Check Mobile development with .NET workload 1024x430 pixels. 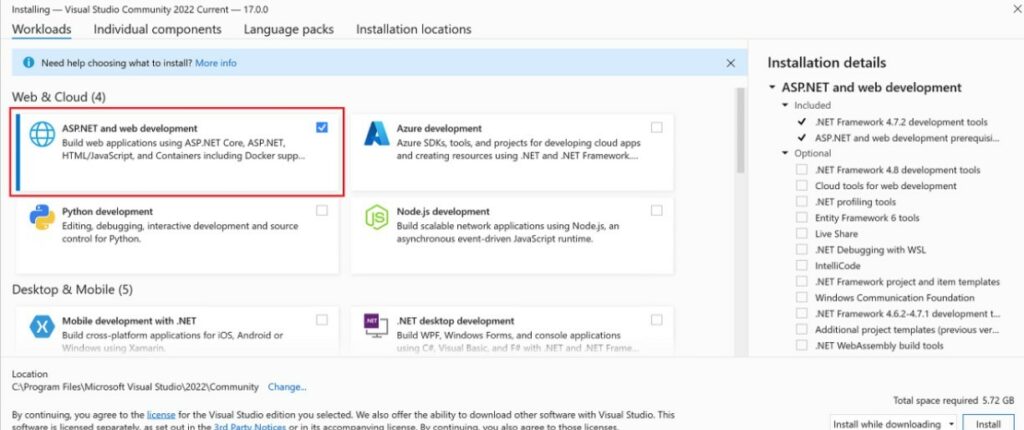pos(321,320)
